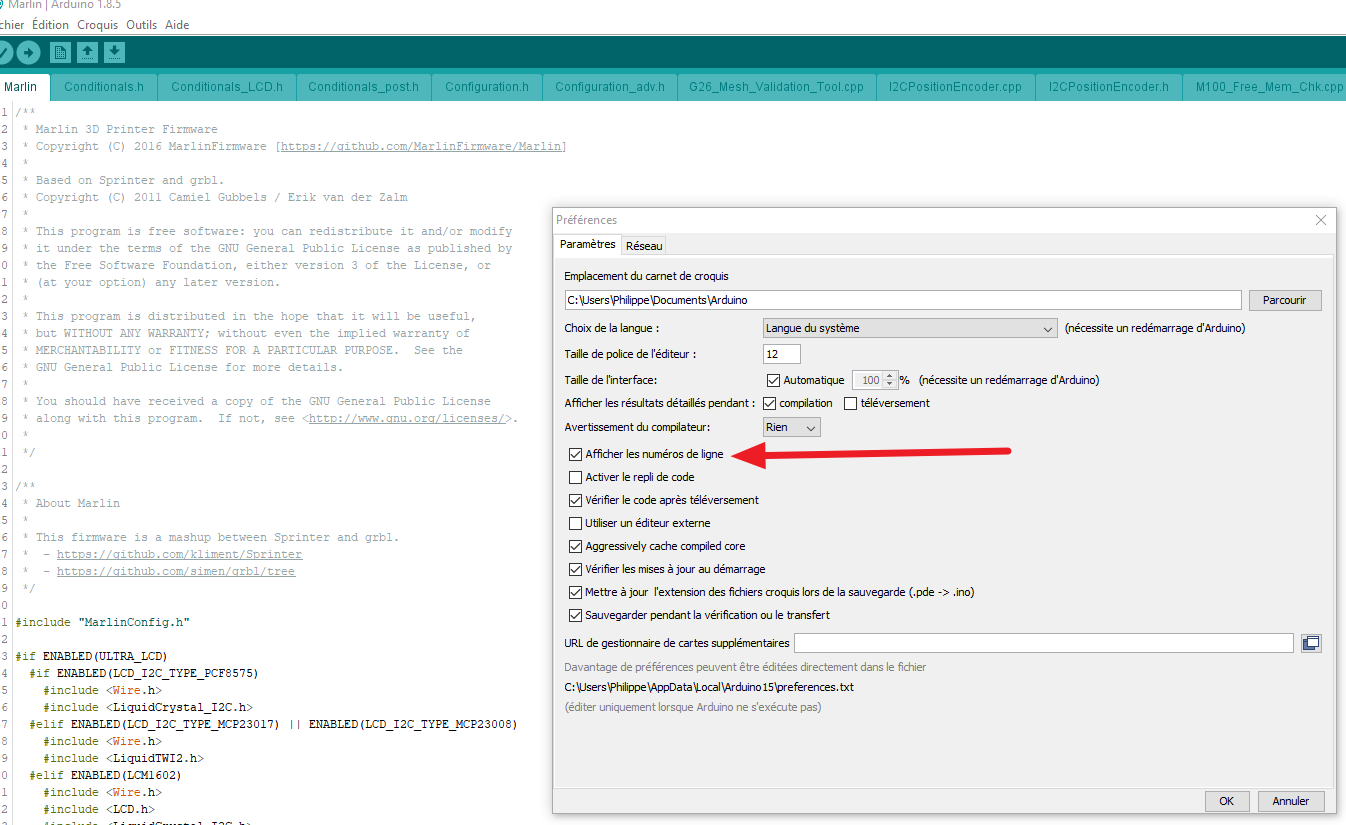The image size is (1346, 825).
Task: Click the gnu.org/licenses link in code
Action: [408, 419]
